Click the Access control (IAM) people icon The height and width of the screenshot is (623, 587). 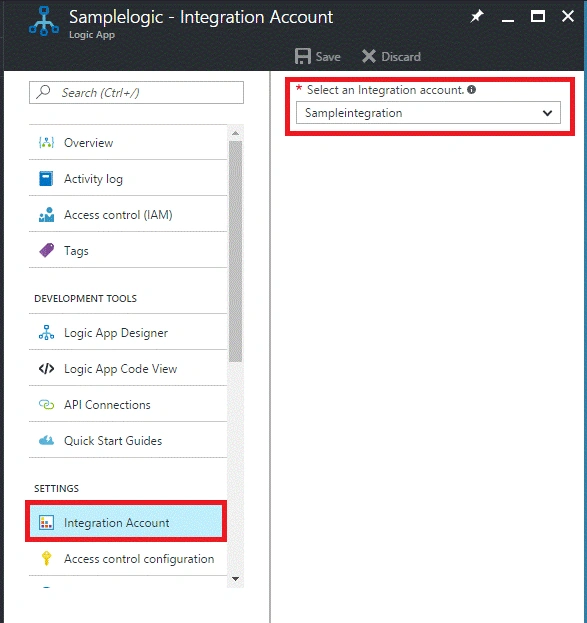[x=46, y=215]
